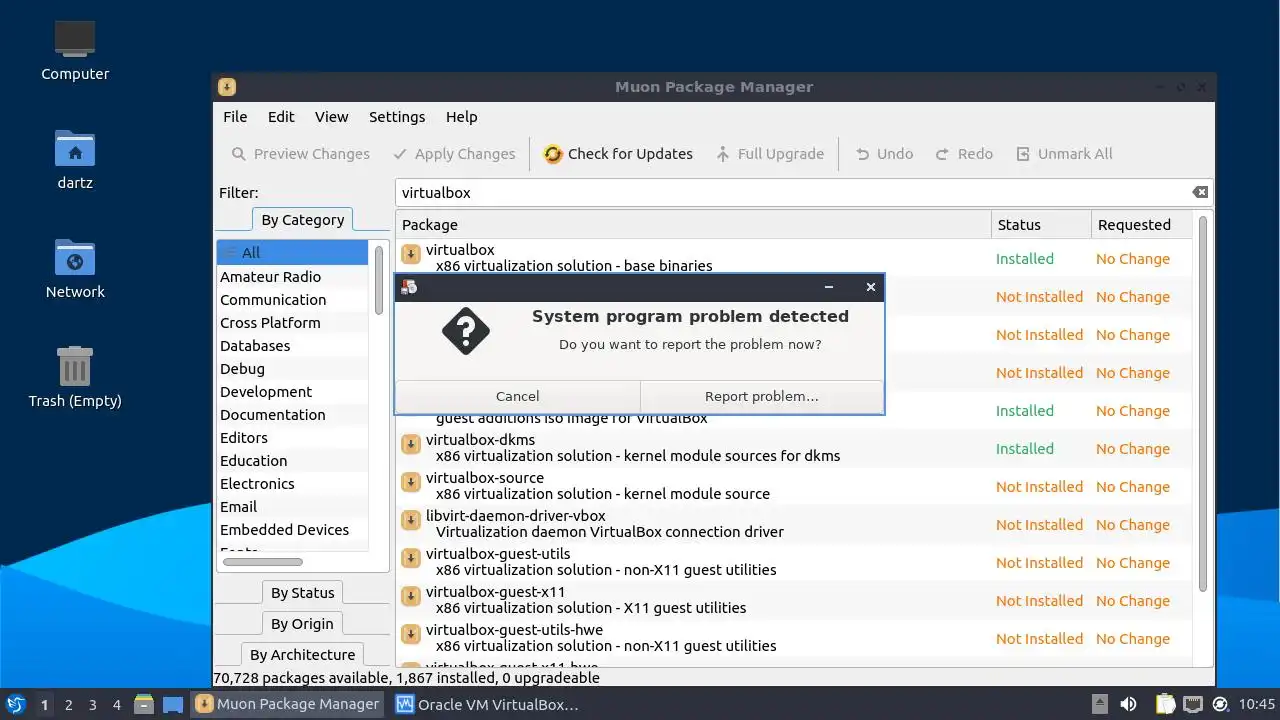The width and height of the screenshot is (1280, 720).
Task: Click the tray expand arrow icon
Action: tap(1099, 704)
